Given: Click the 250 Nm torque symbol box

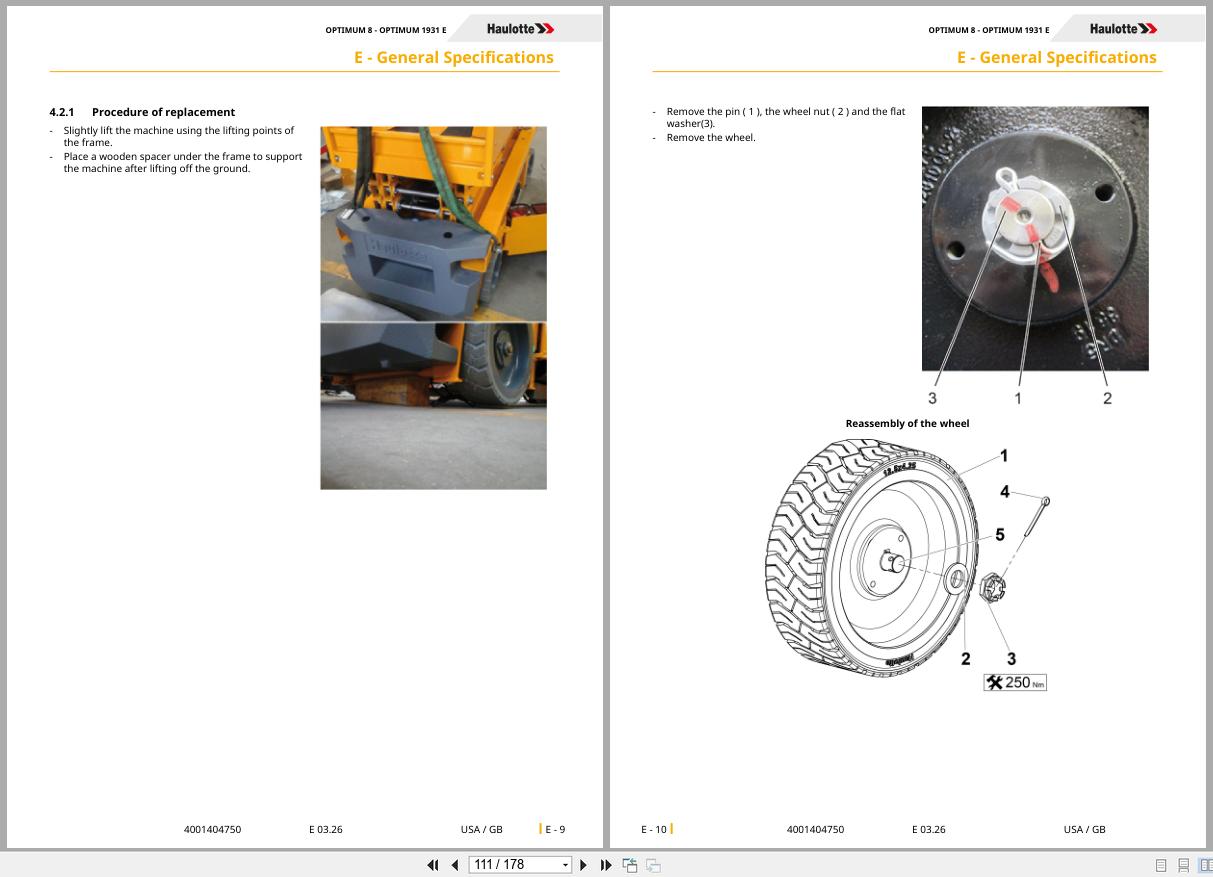Looking at the screenshot, I should pos(1015,683).
